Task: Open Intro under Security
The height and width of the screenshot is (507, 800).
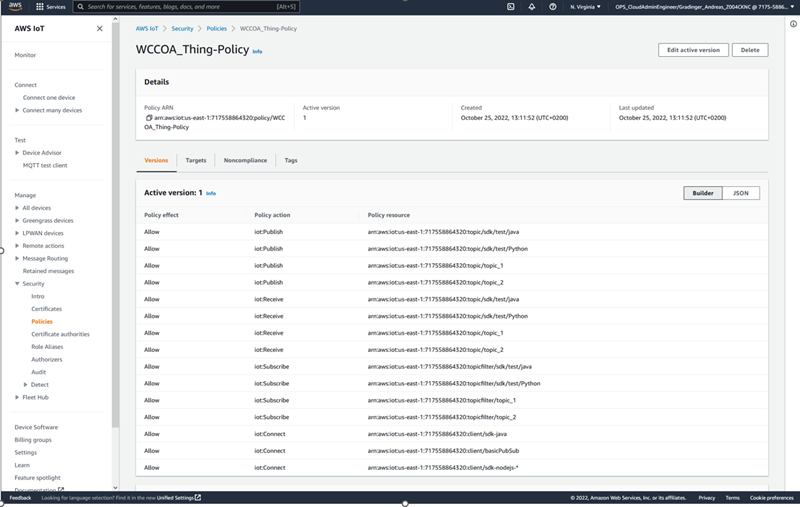Action: tap(37, 296)
